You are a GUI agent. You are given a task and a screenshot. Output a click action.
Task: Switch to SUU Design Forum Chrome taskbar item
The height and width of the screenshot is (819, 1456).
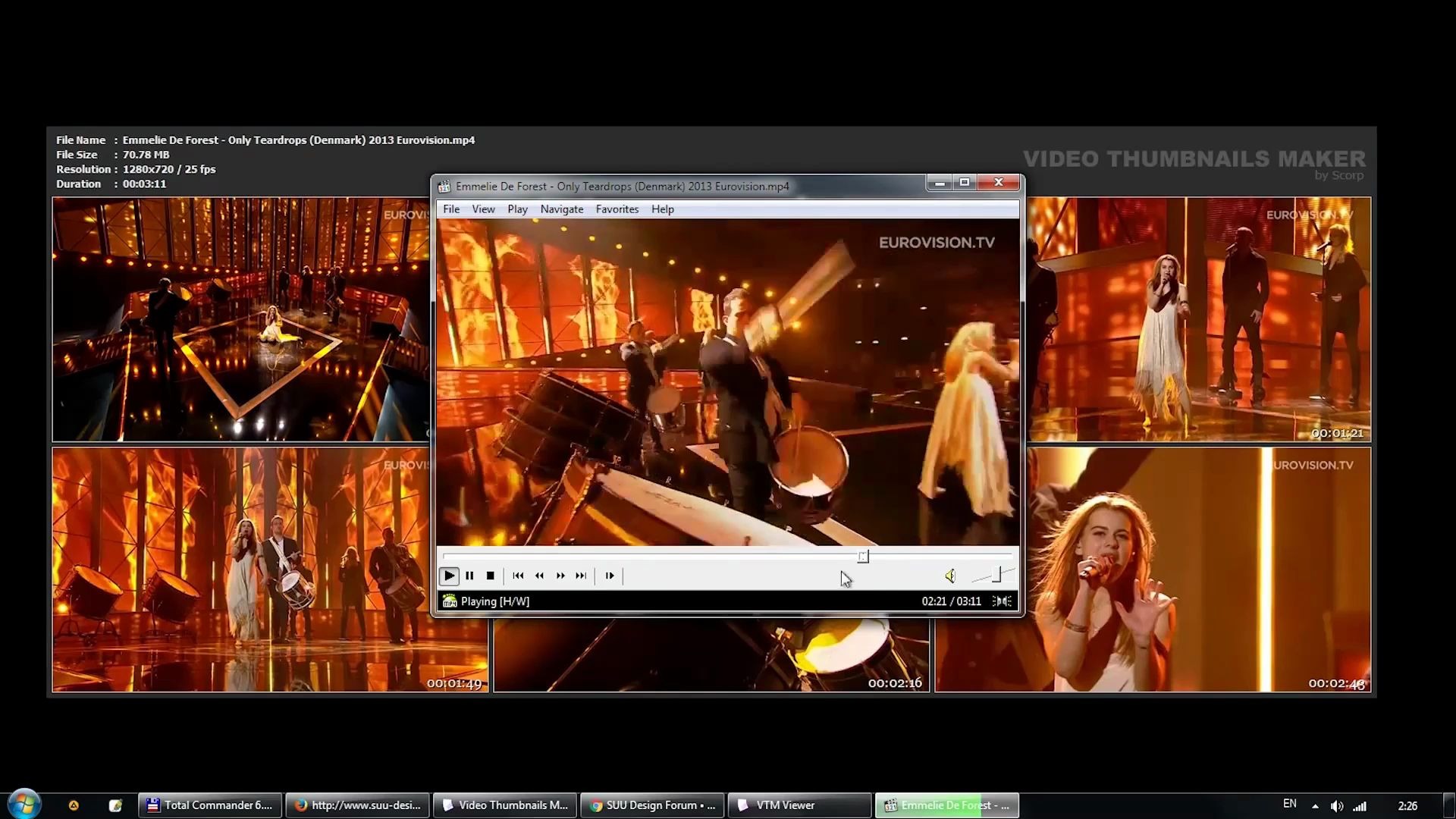point(652,805)
